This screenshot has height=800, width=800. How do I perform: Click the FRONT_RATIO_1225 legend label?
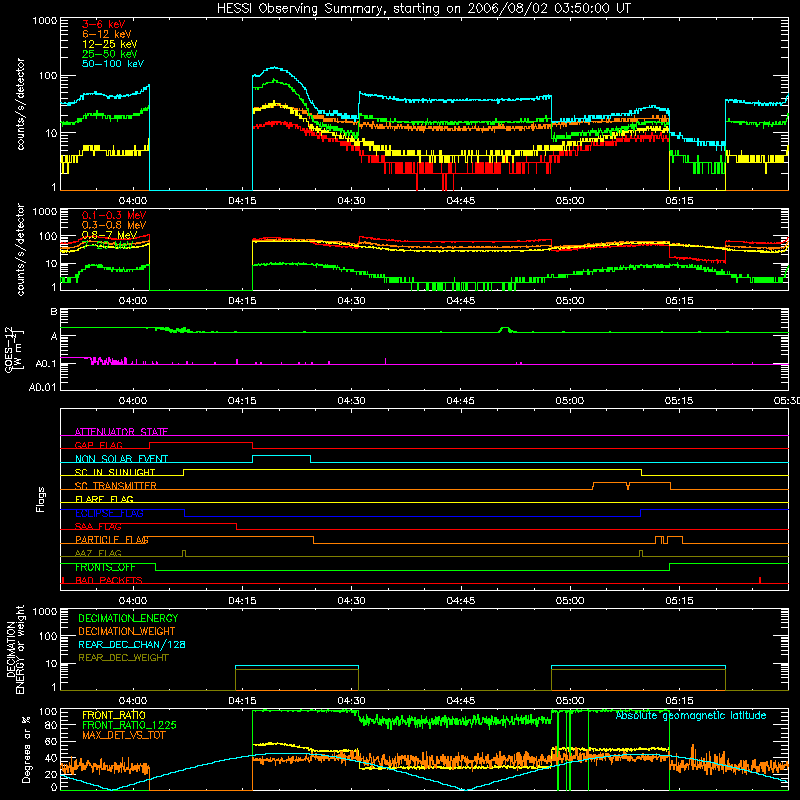coord(129,725)
